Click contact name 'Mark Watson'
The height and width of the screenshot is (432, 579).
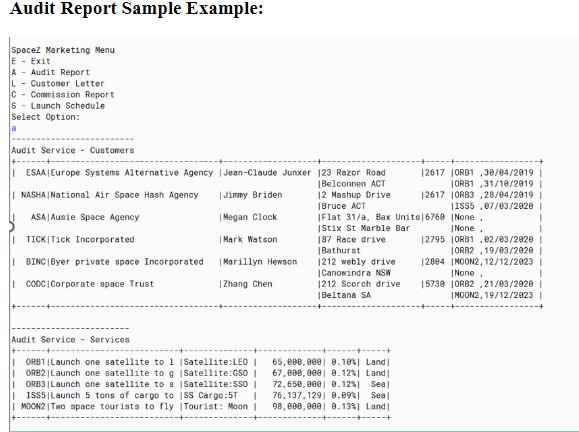coord(250,239)
